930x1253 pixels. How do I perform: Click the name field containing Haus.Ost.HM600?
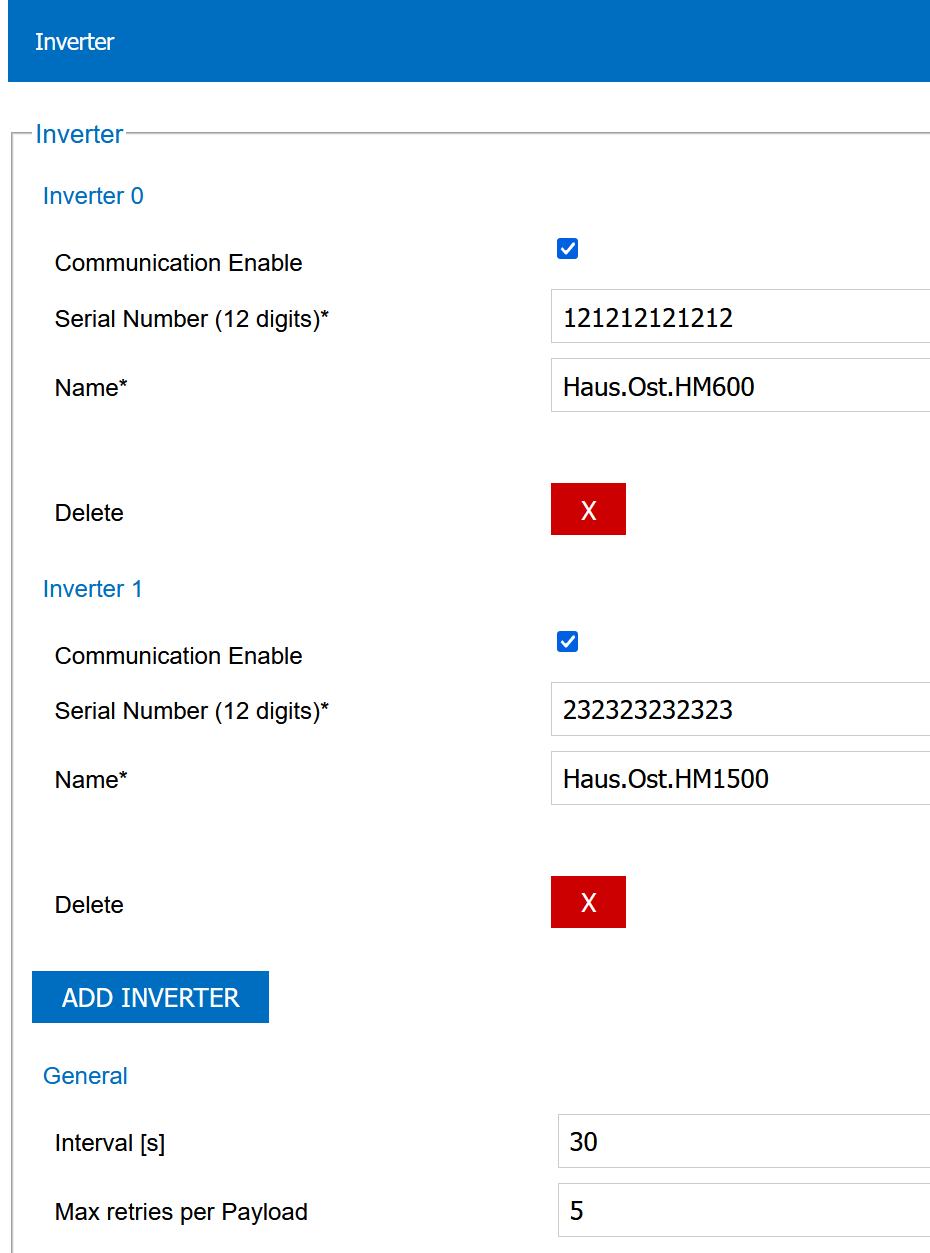[x=740, y=387]
